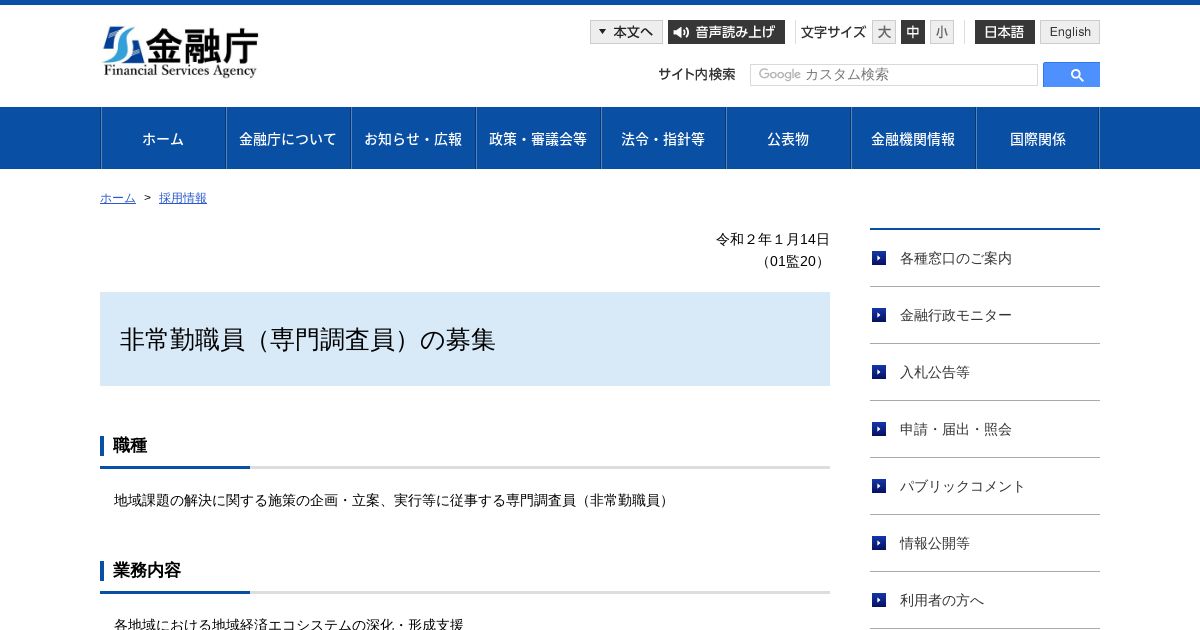The width and height of the screenshot is (1200, 630).
Task: Open 法令・指針等 in the navigation bar
Action: [663, 138]
